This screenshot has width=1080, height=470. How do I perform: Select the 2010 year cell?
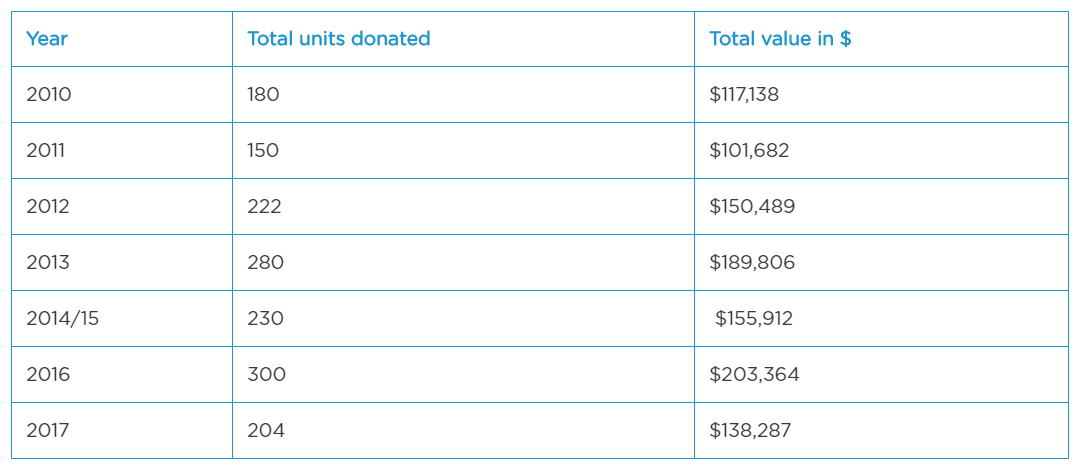click(x=49, y=95)
